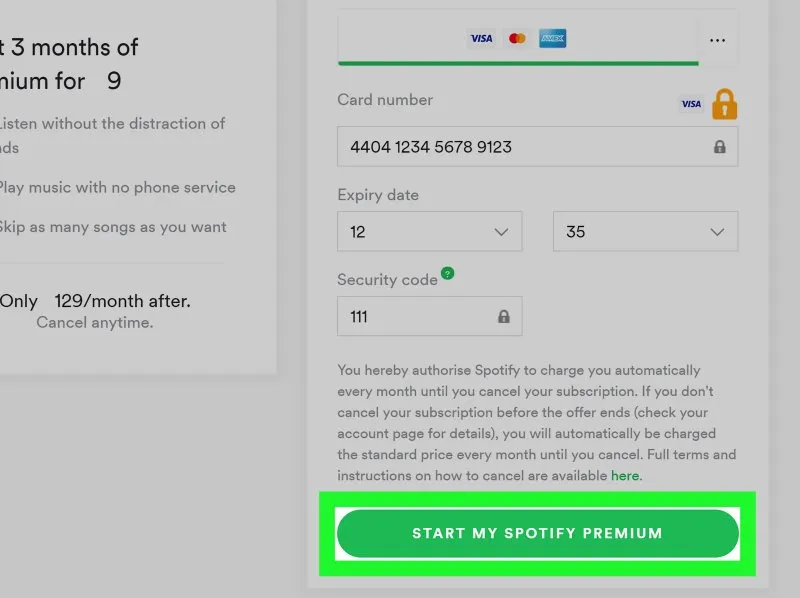Expand the expiry year dropdown showing 35
Screen dimensions: 800x598
645,232
